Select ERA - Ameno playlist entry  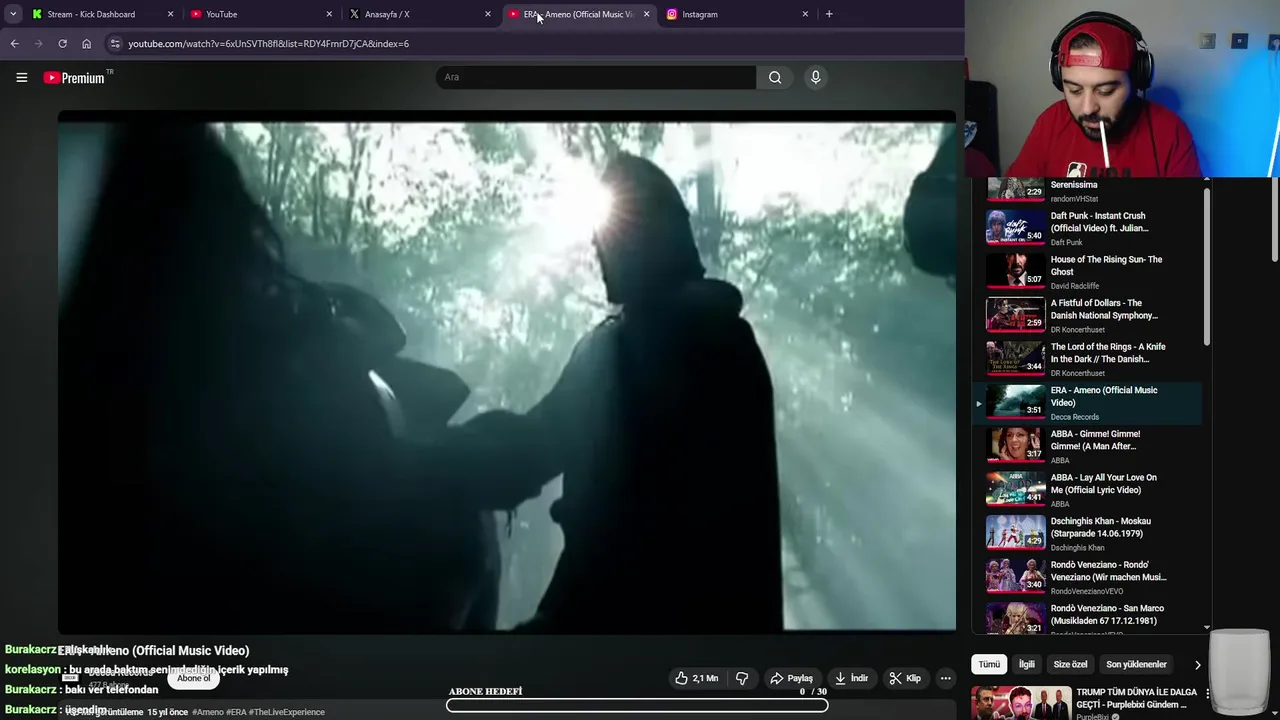pos(1087,402)
